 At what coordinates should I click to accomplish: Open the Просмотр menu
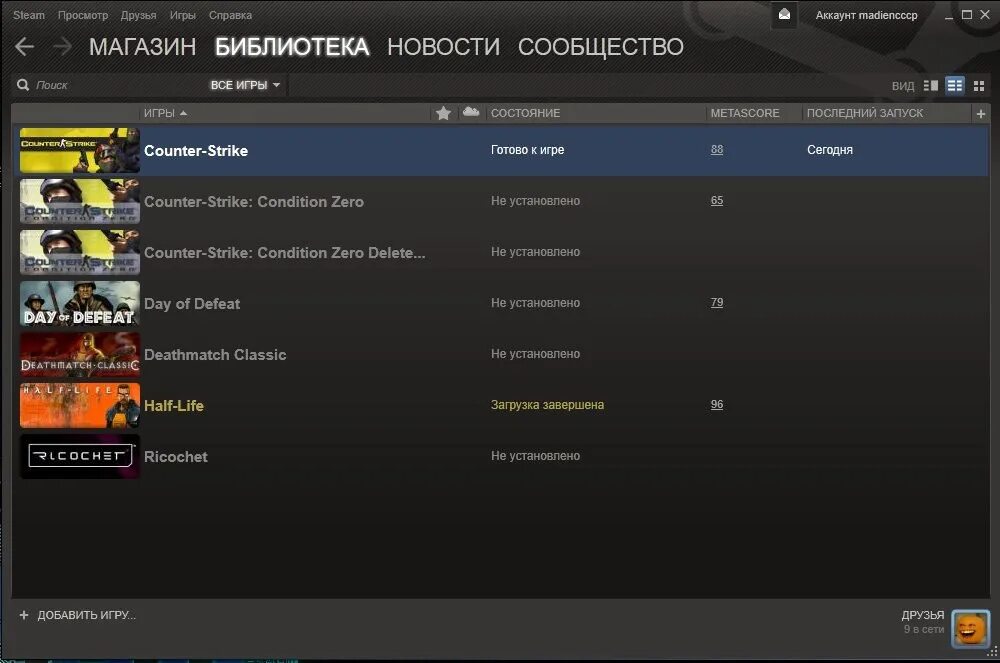coord(83,15)
